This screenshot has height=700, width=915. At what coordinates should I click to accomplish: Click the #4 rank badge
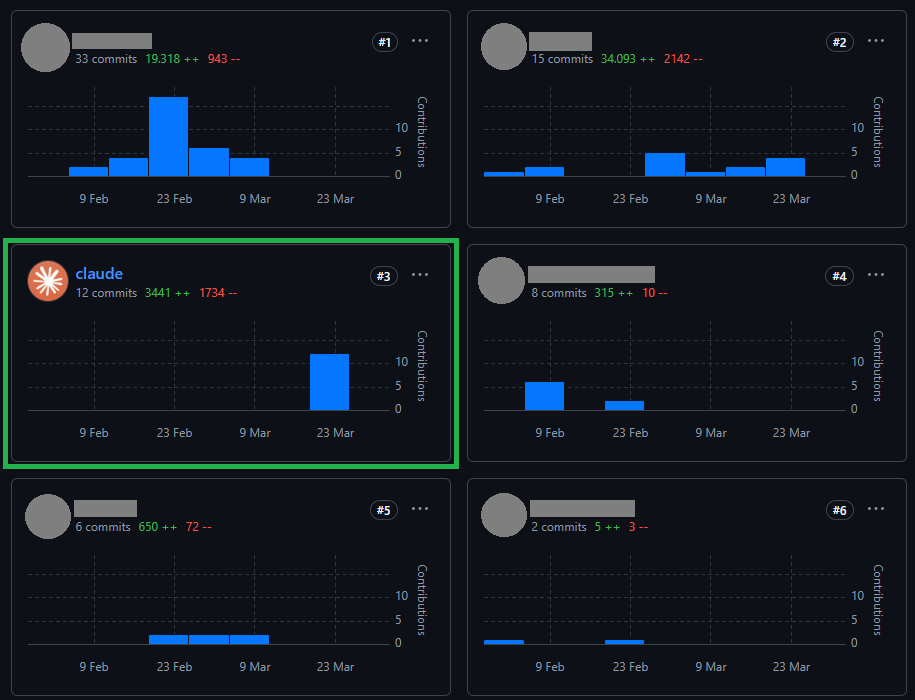coord(840,276)
